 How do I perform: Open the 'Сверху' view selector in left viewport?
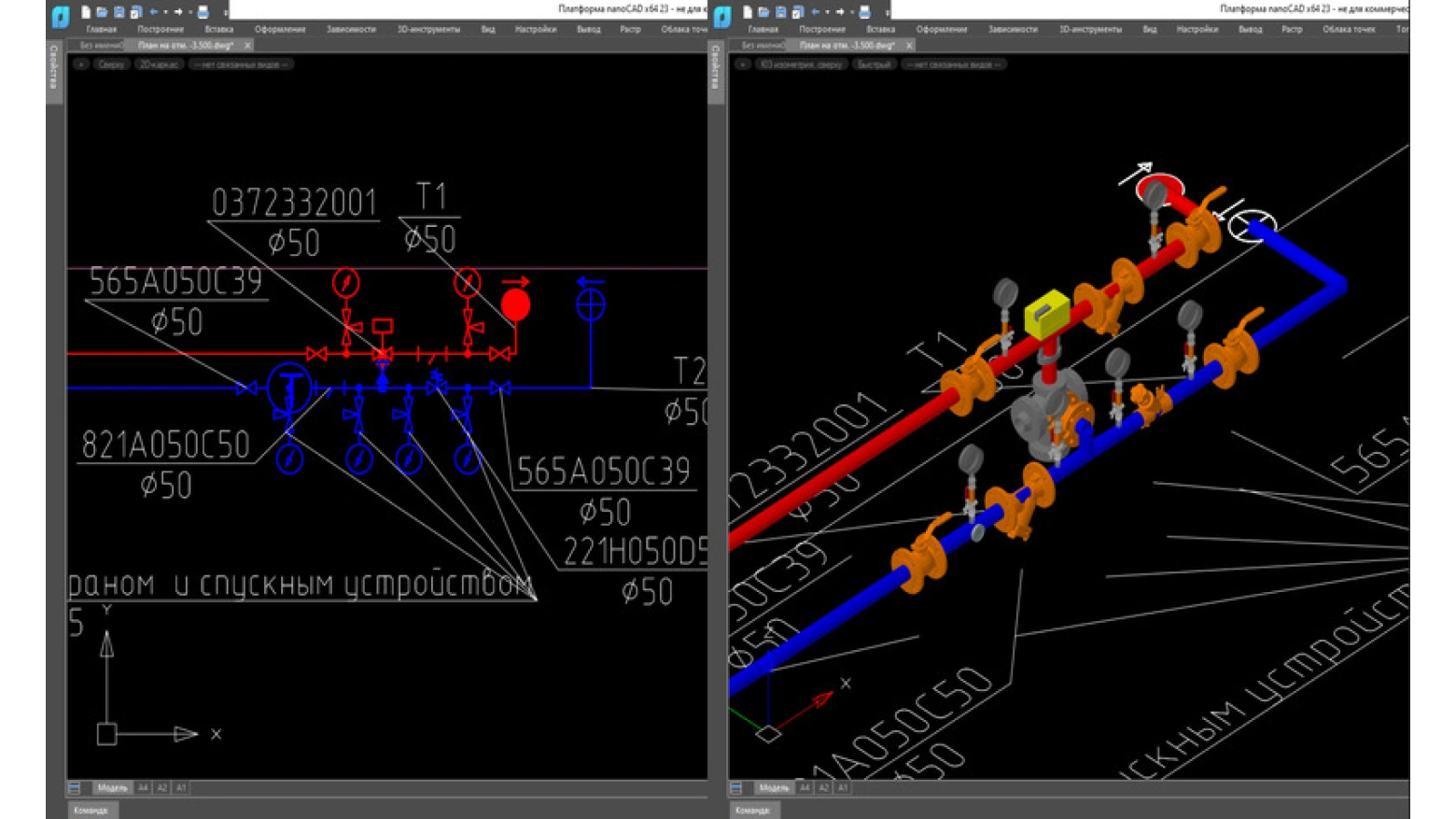point(111,64)
